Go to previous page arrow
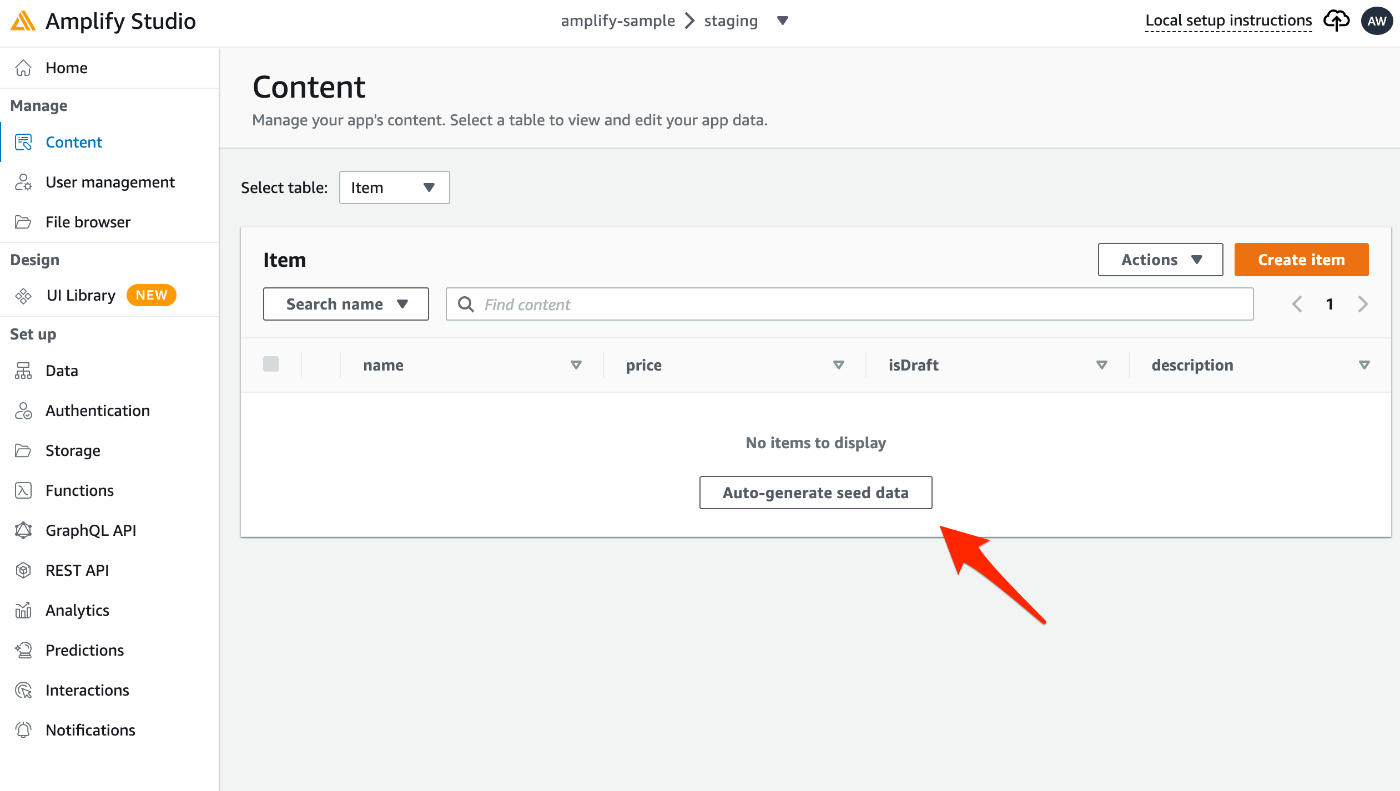The width and height of the screenshot is (1400, 791). [x=1297, y=304]
